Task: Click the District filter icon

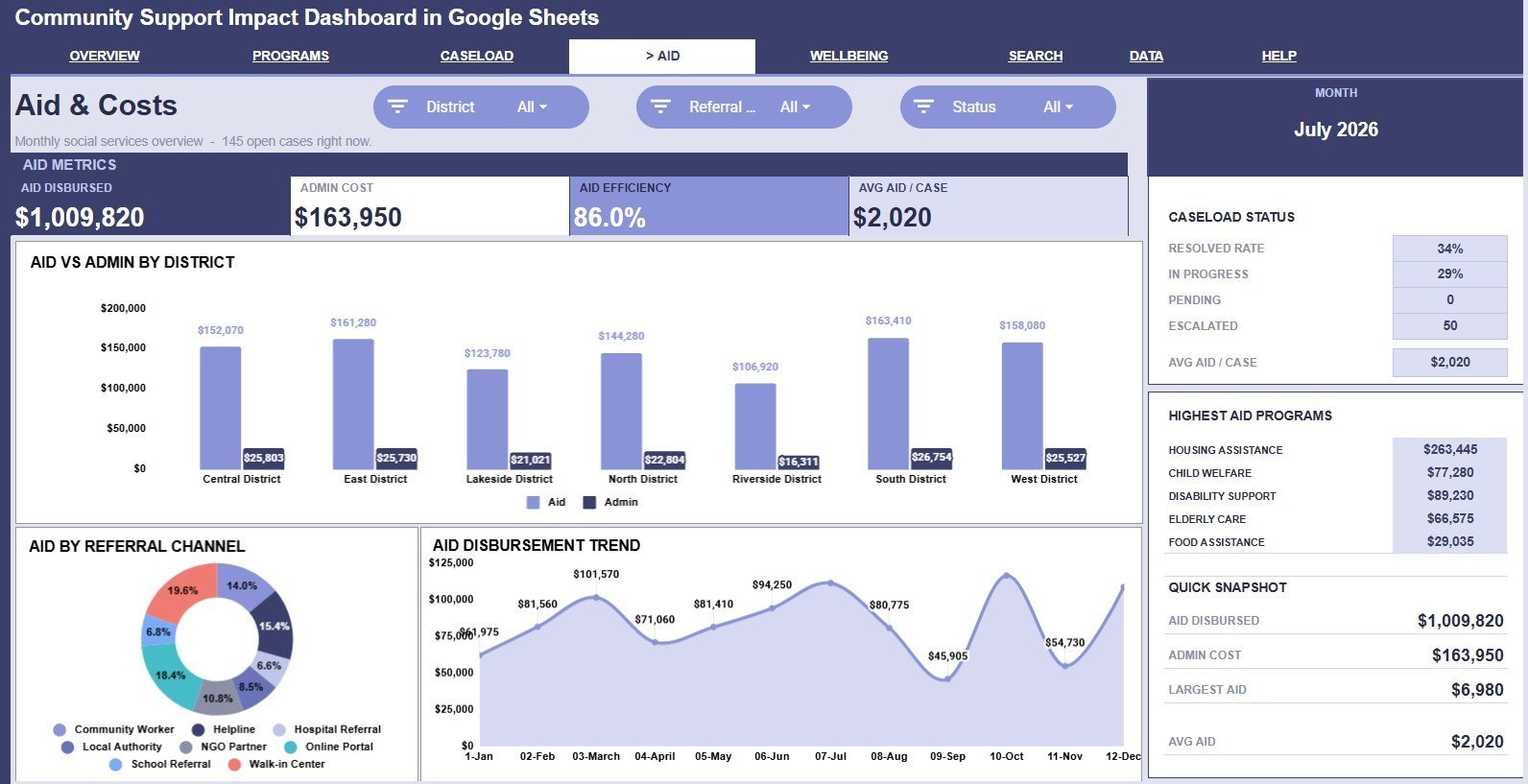Action: [x=397, y=107]
